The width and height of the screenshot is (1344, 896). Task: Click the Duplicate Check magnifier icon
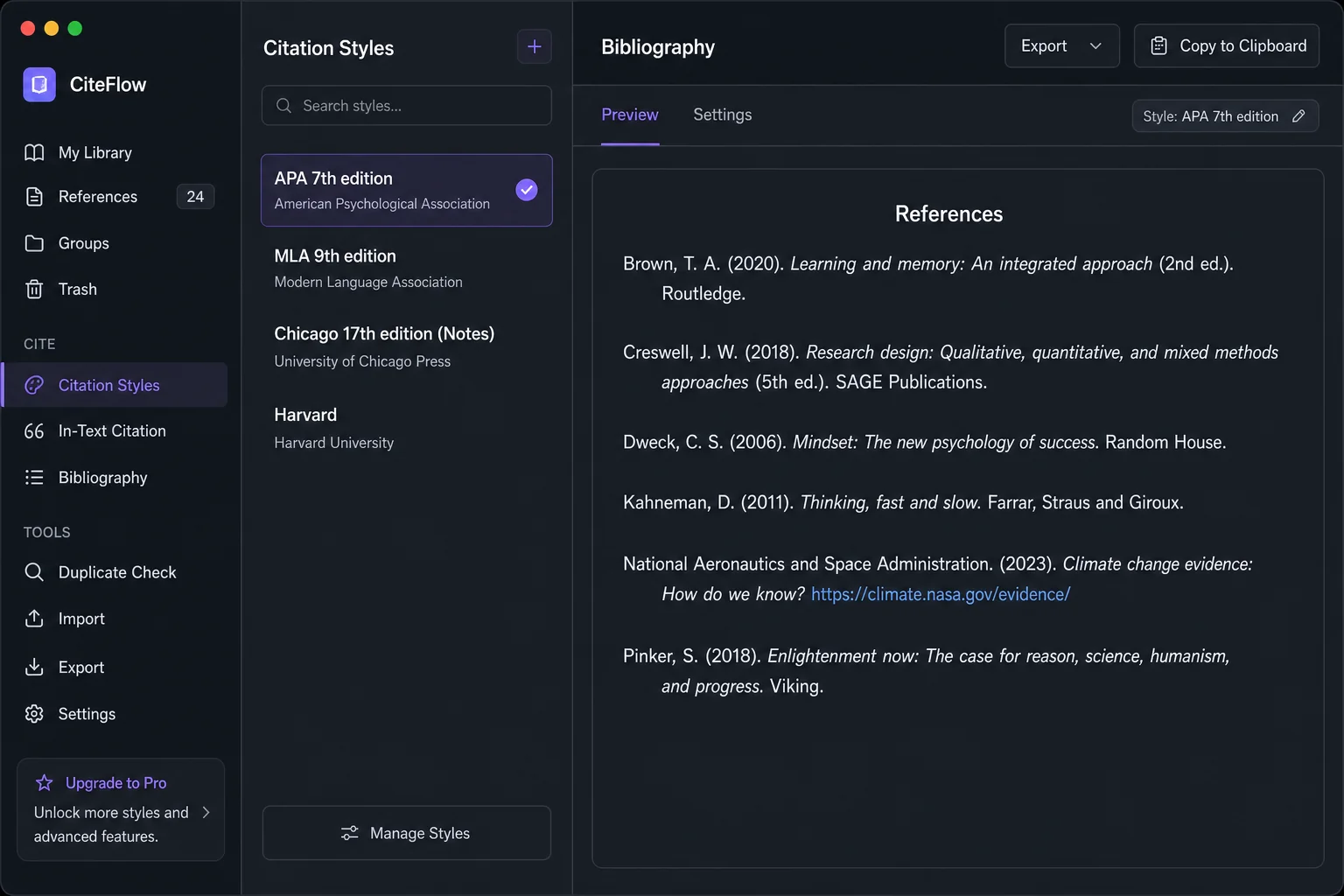(34, 572)
